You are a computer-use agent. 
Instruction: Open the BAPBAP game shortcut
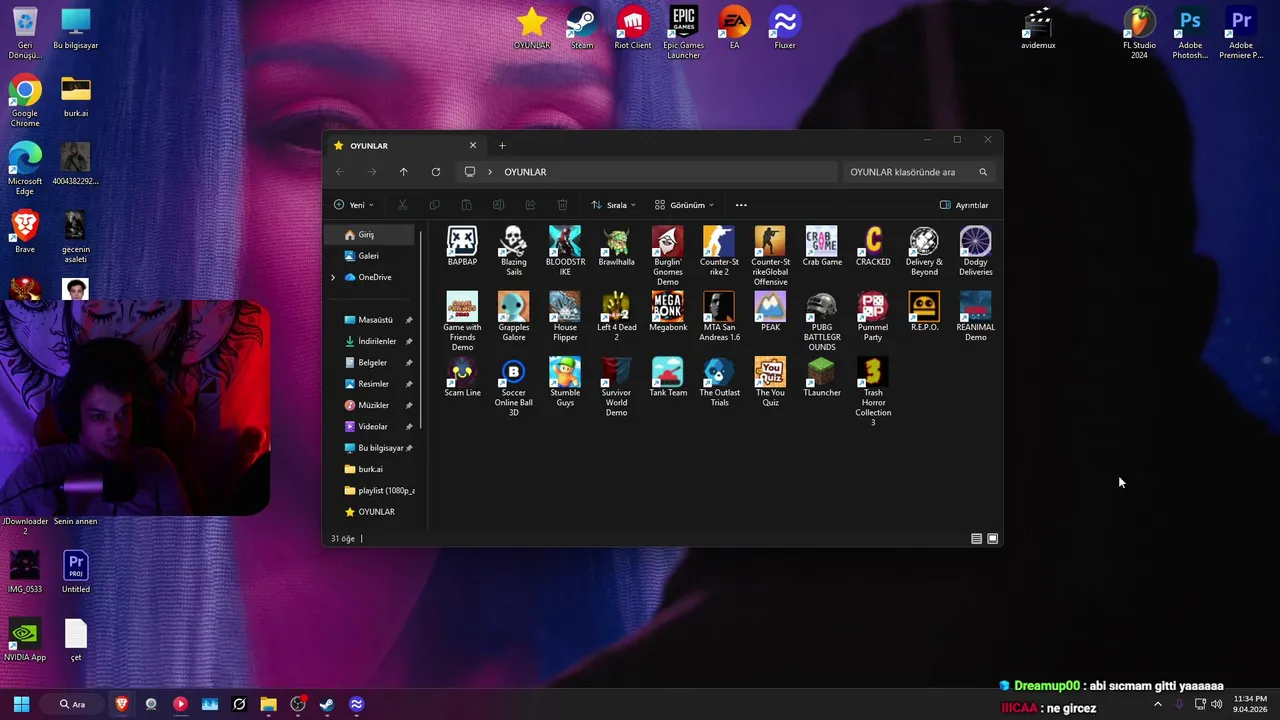point(462,246)
